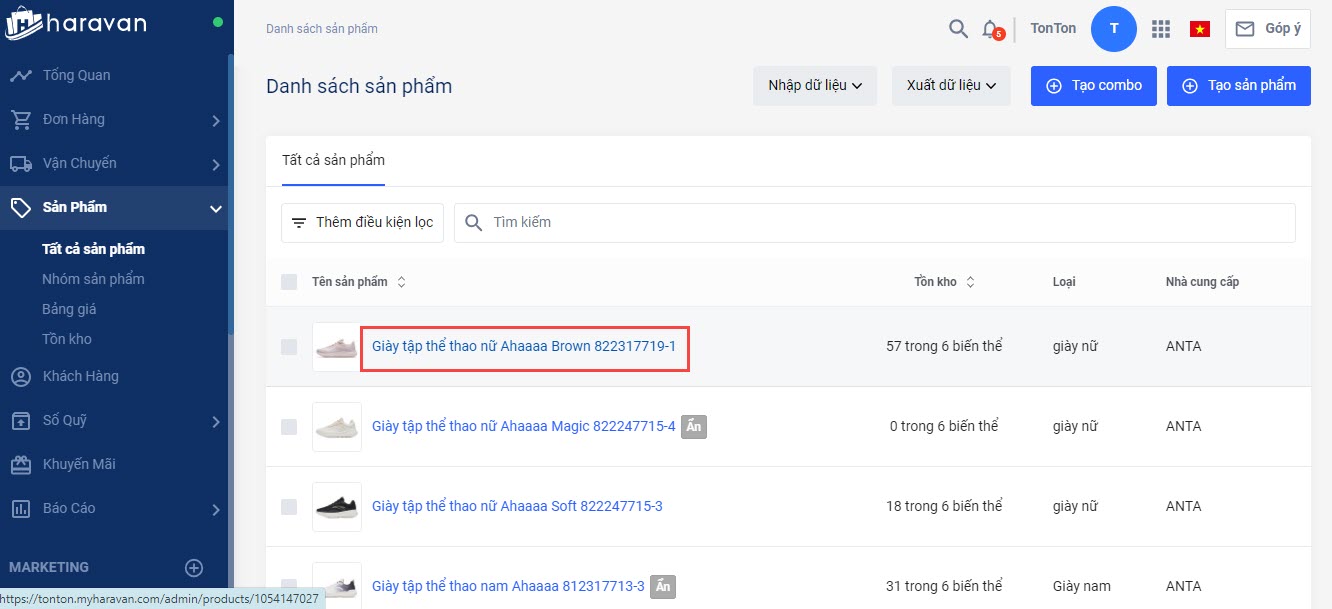
Task: Expand the Vận Chuyển submenu arrow
Action: pos(216,165)
